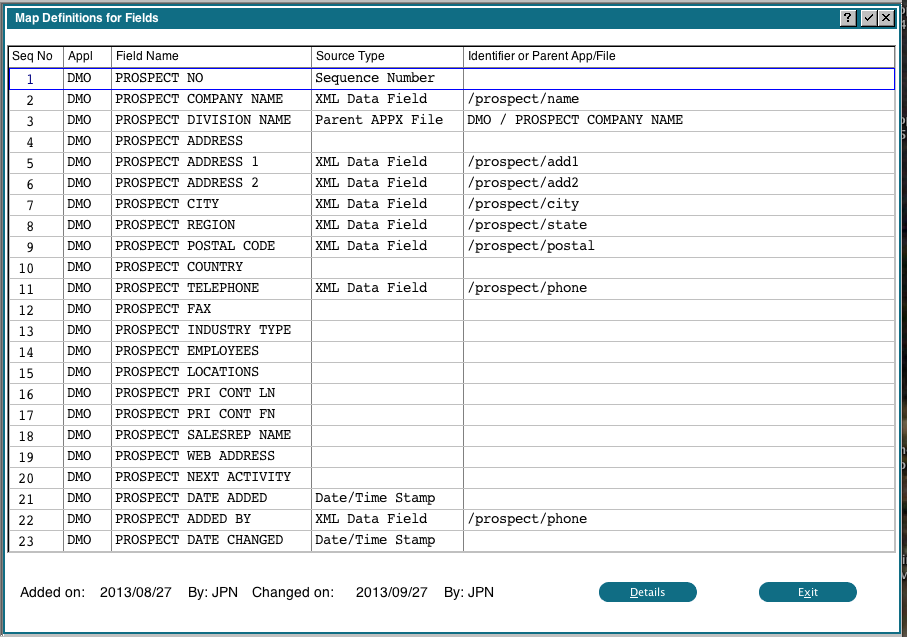The width and height of the screenshot is (907, 637).
Task: Click Parent APPX File source type cell
Action: [379, 120]
